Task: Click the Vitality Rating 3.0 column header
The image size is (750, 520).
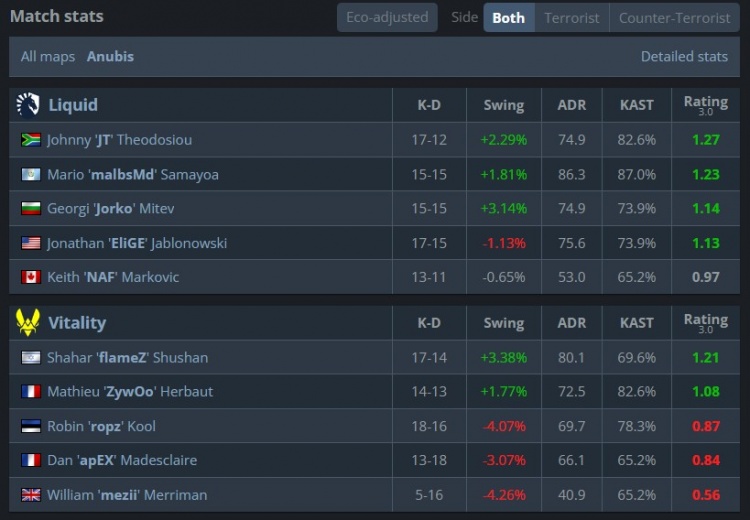Action: (x=706, y=323)
